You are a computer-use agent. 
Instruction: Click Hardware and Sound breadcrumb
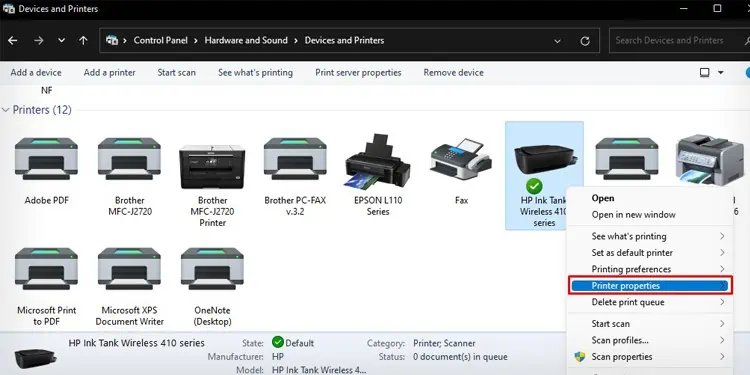(x=246, y=41)
